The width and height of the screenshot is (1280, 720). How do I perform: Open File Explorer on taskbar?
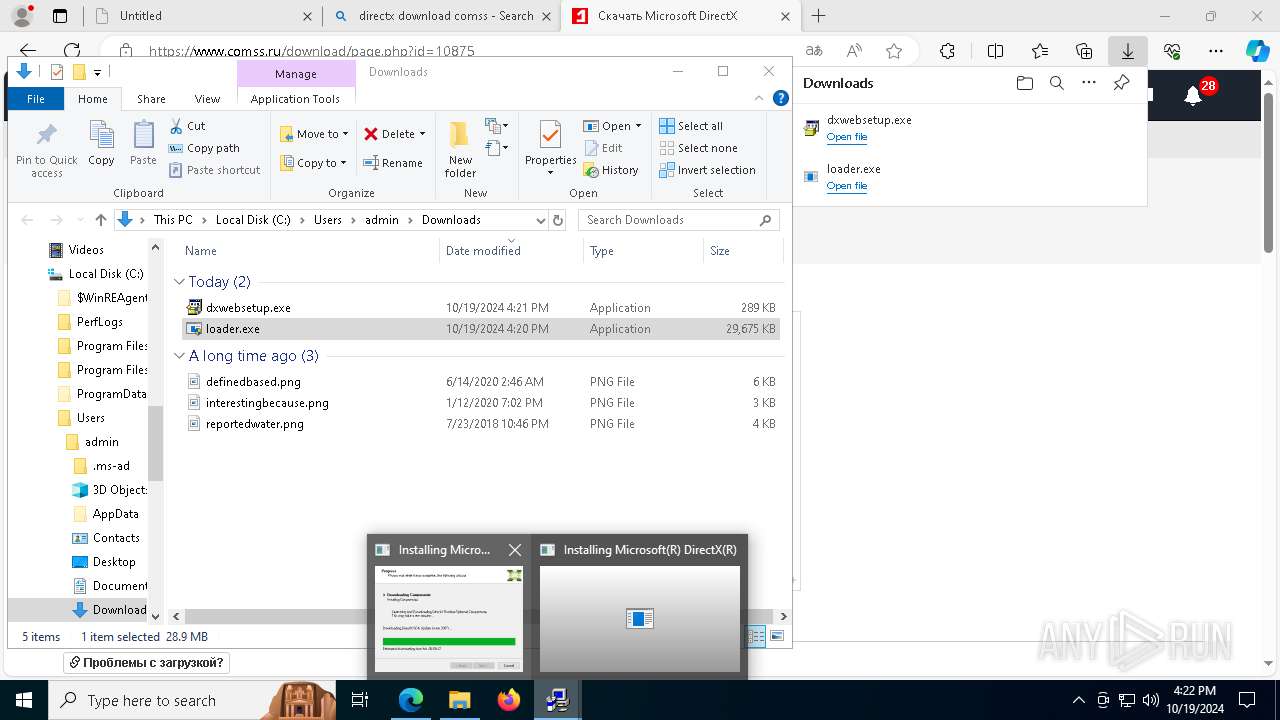(459, 700)
